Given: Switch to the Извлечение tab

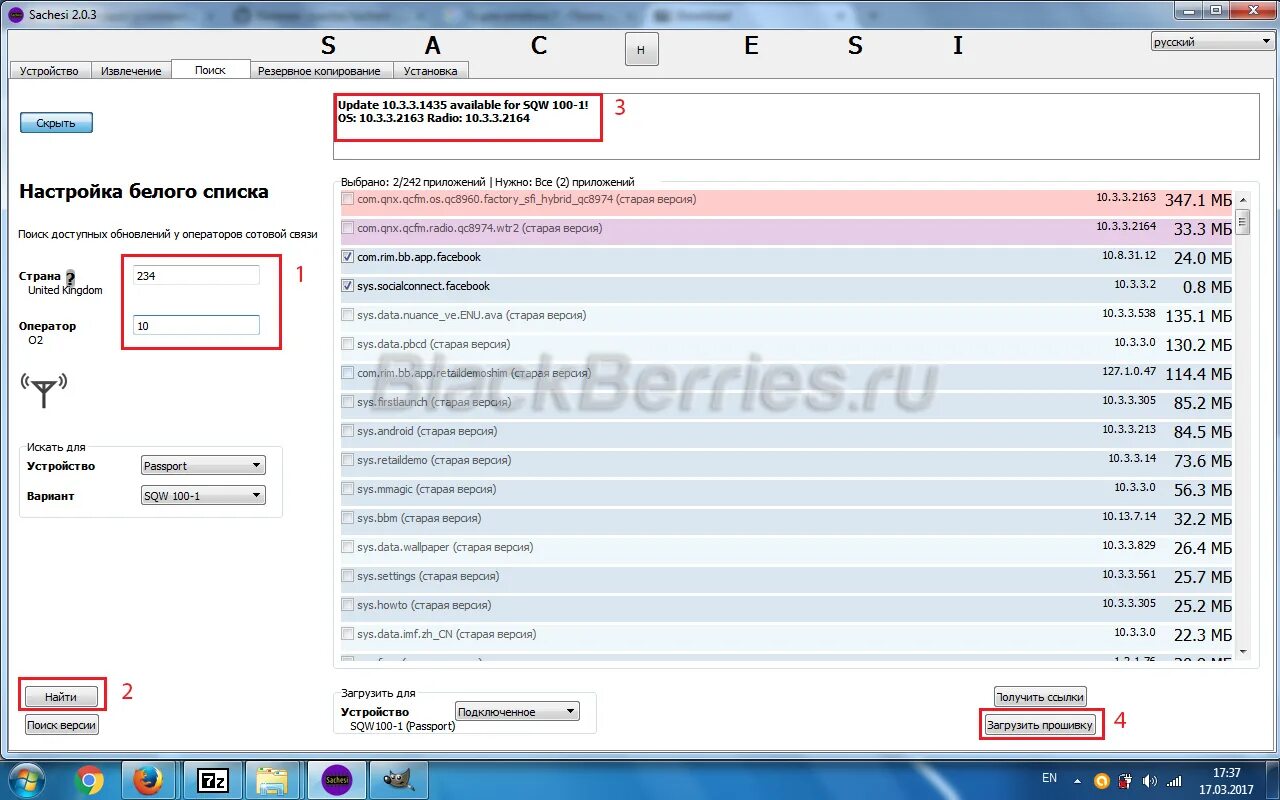Looking at the screenshot, I should coord(131,71).
